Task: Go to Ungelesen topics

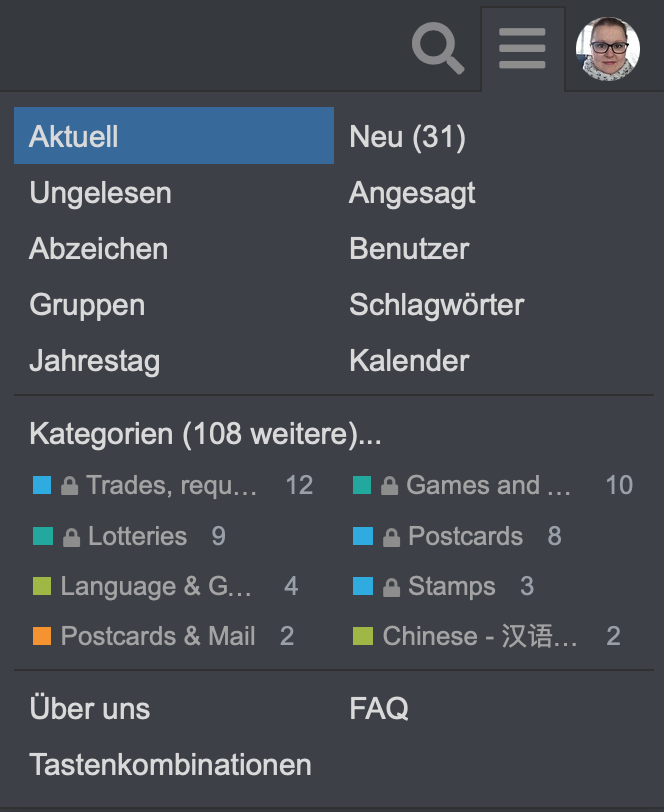Action: [100, 192]
